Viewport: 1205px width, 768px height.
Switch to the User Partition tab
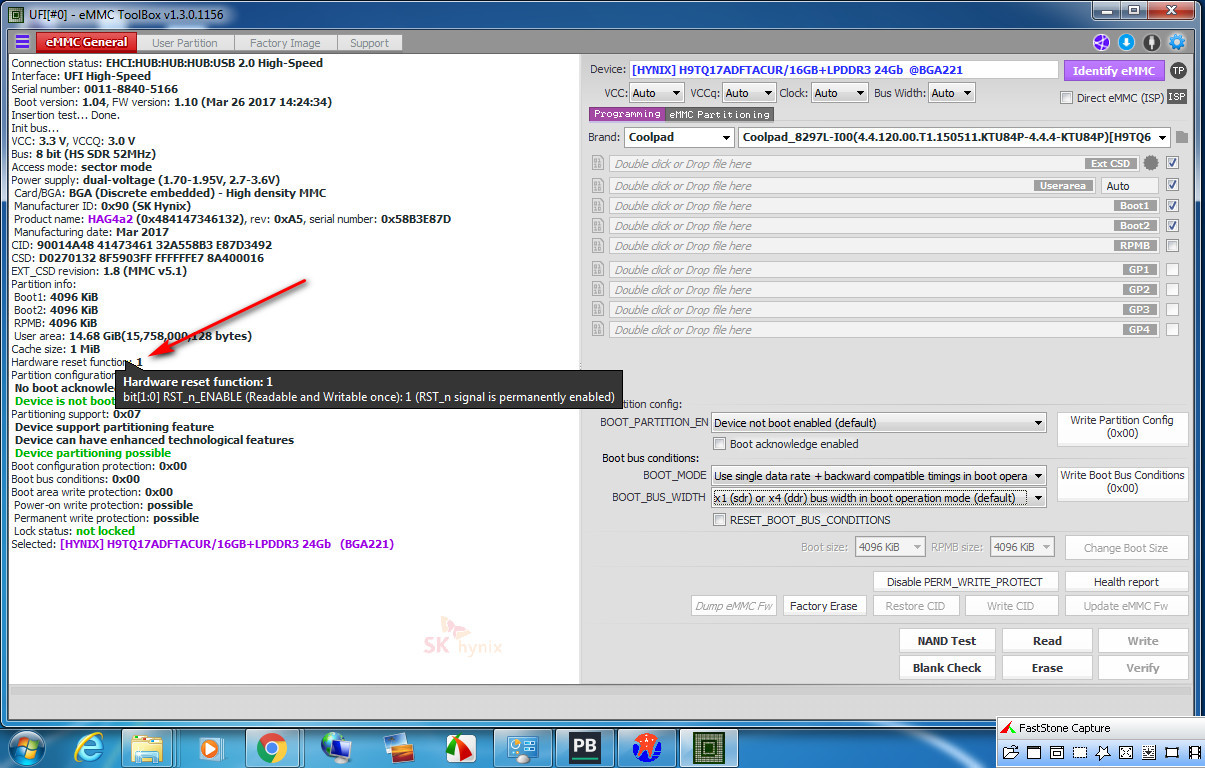(185, 43)
